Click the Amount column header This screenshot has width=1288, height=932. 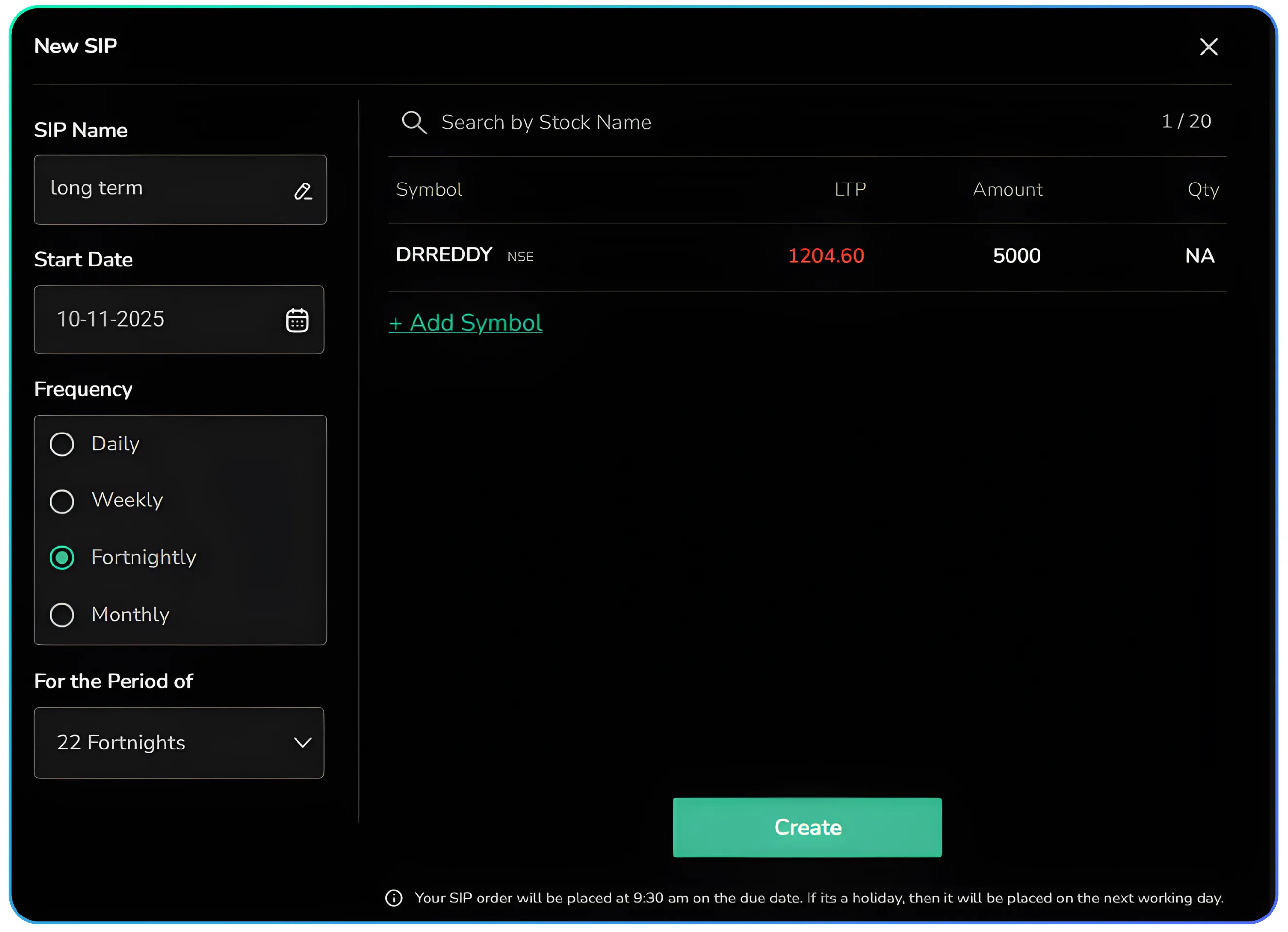click(1007, 189)
